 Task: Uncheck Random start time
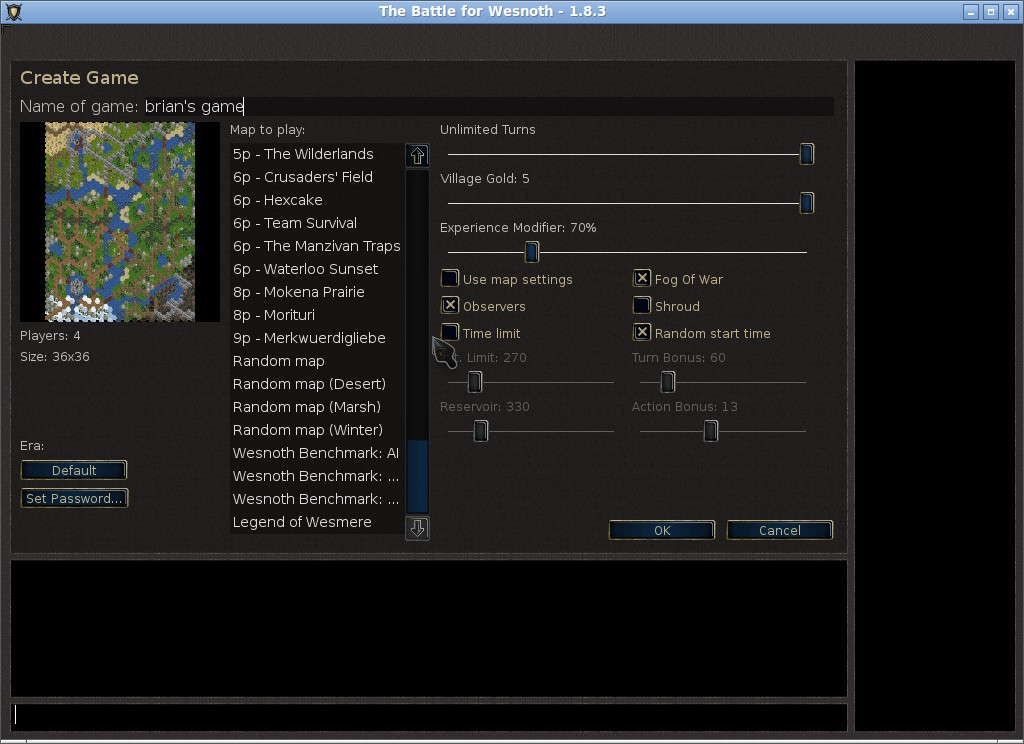641,332
